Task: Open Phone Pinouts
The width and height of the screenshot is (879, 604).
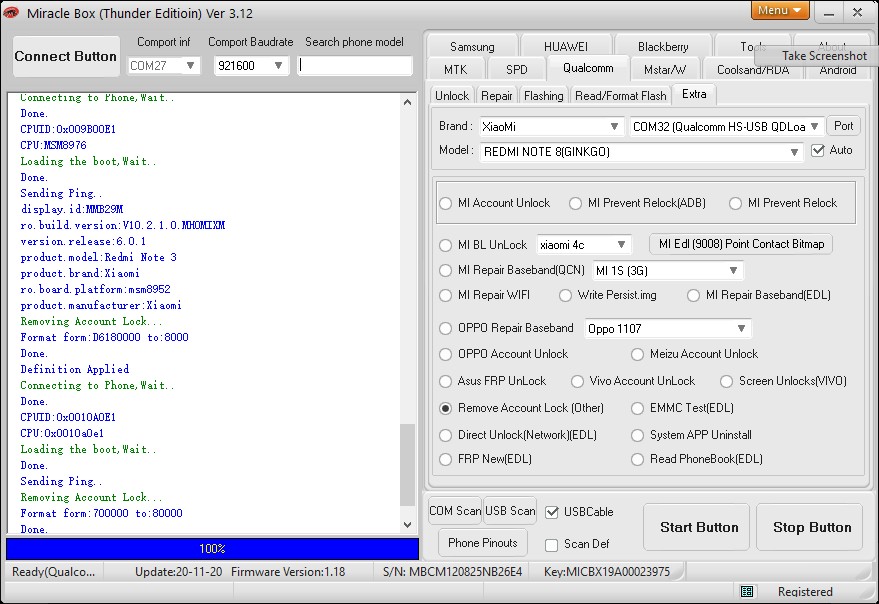Action: [483, 543]
